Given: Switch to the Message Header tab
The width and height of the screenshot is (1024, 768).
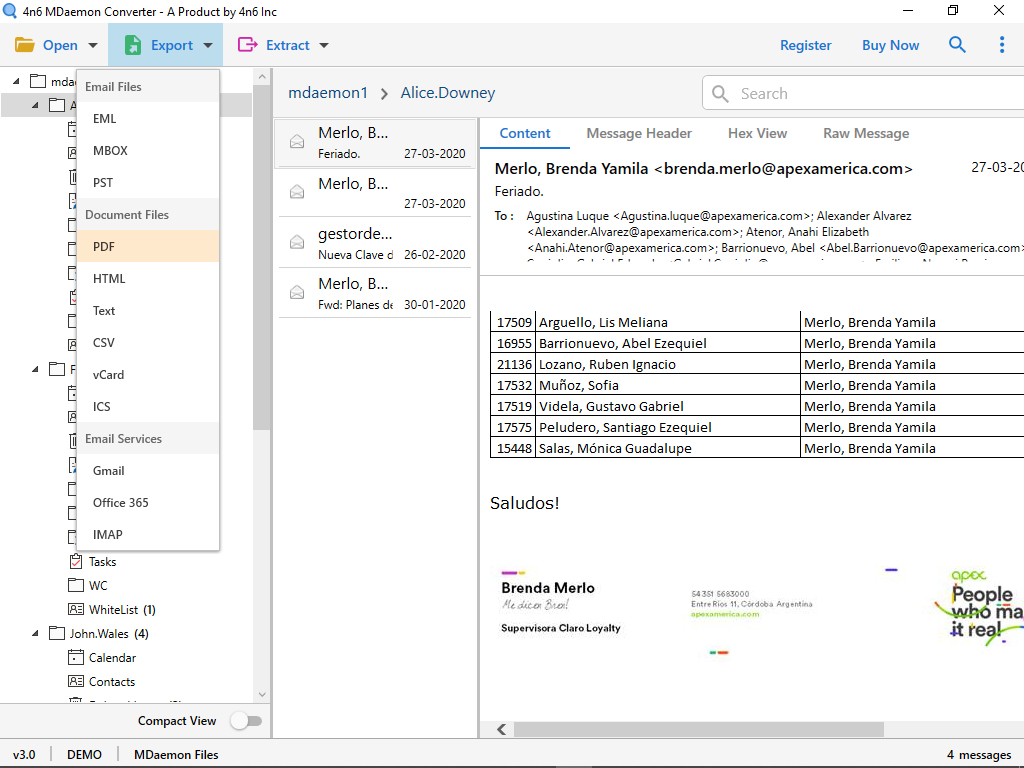Looking at the screenshot, I should pyautogui.click(x=639, y=133).
